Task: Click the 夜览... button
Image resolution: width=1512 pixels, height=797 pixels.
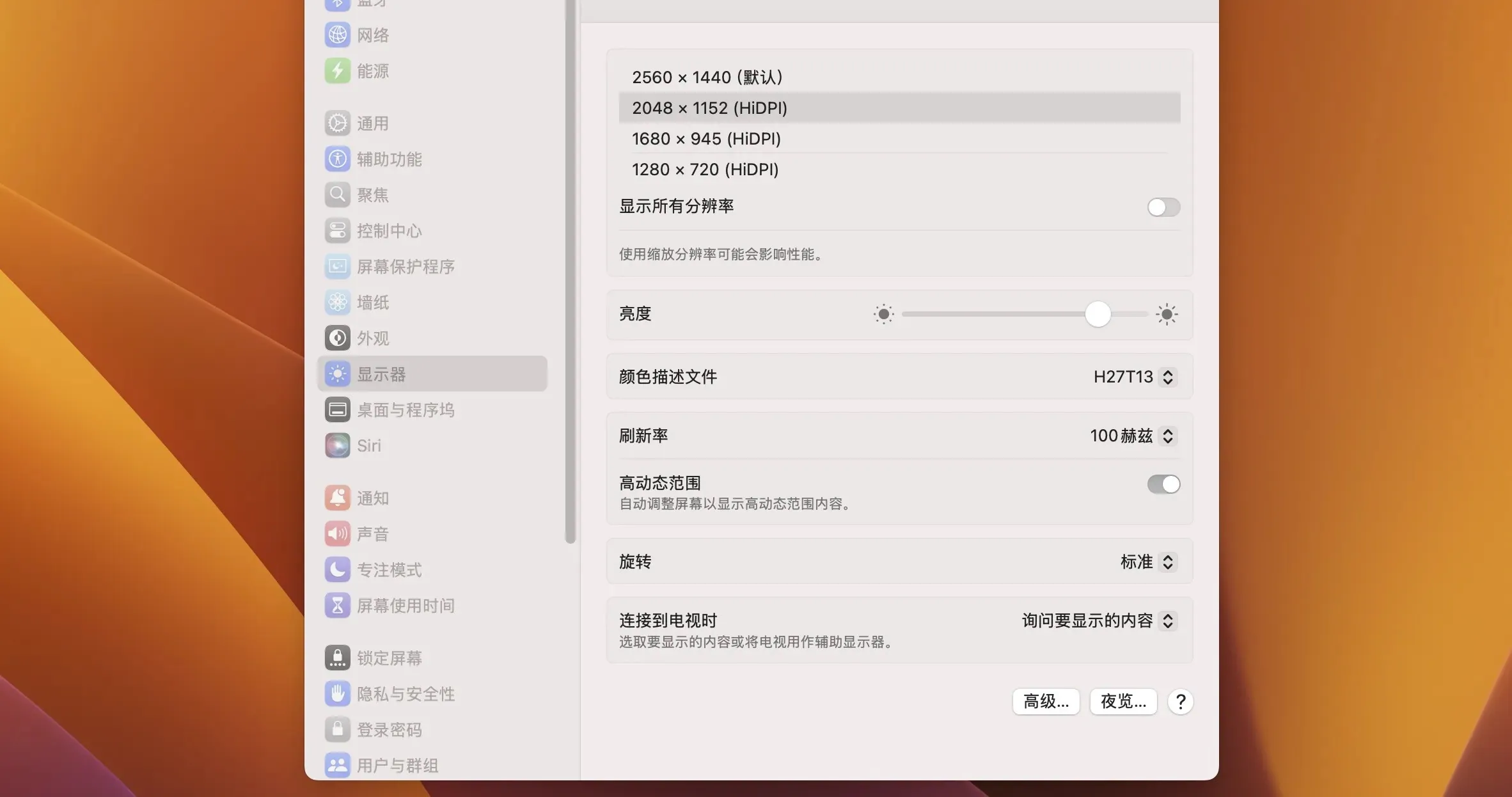Action: point(1122,701)
